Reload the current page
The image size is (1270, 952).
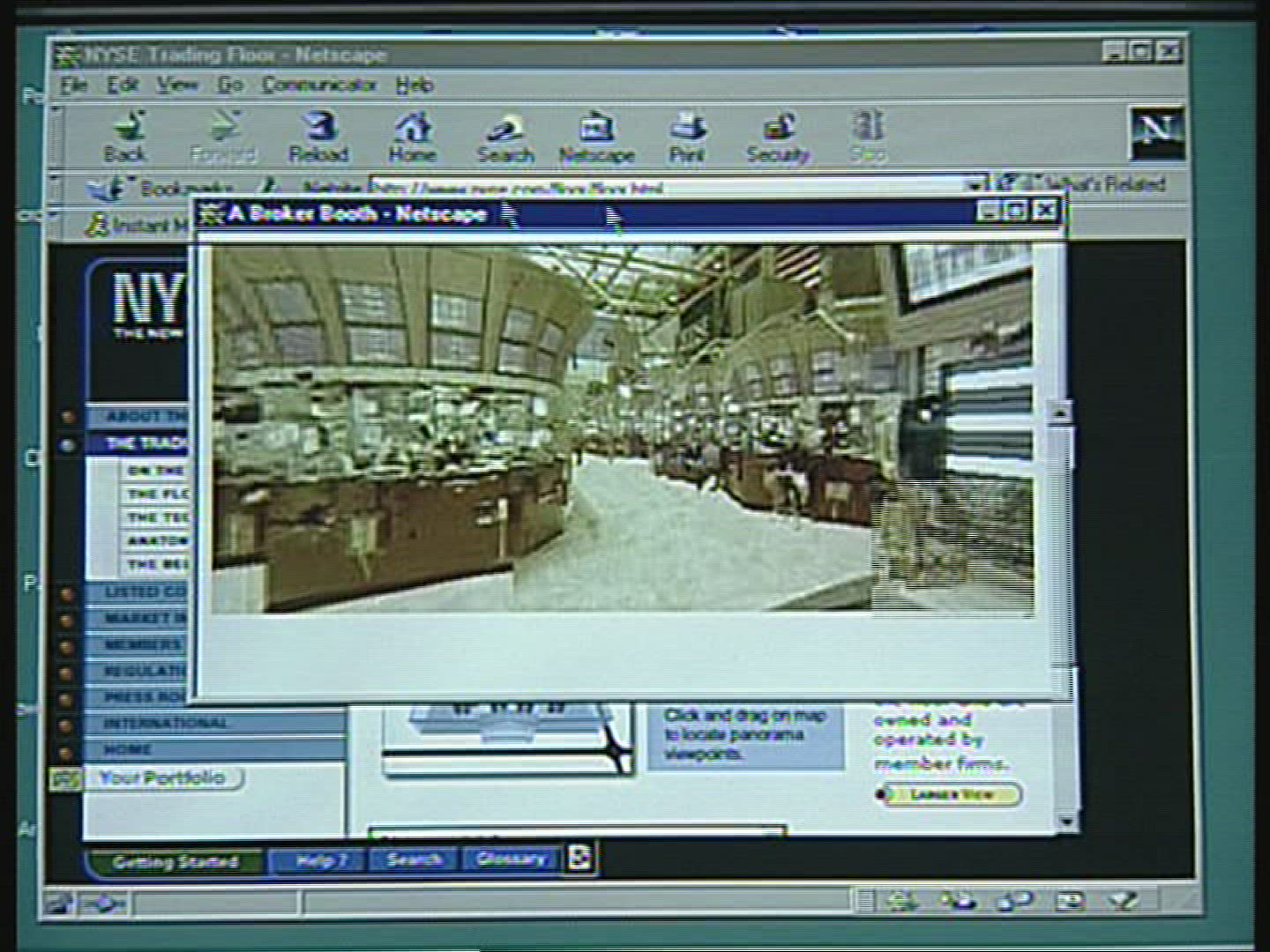pos(318,137)
